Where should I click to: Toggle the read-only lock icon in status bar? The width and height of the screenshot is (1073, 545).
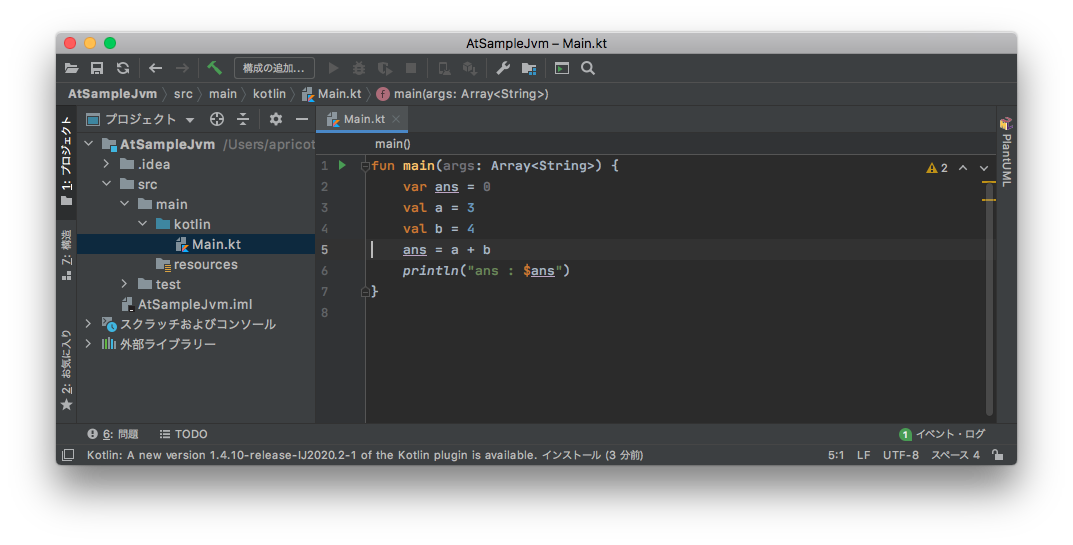[997, 455]
